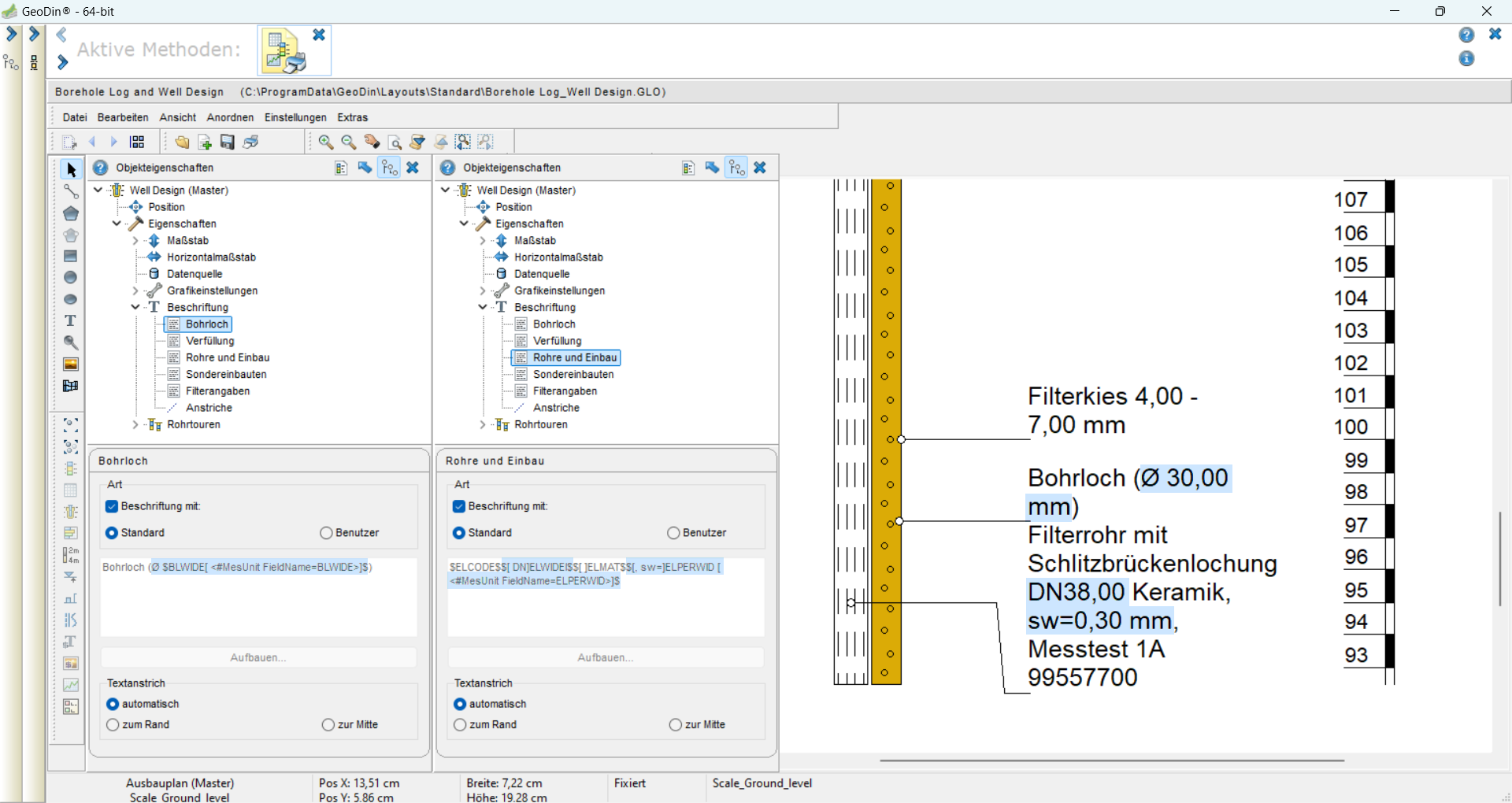Screen dimensions: 1512x803
Task: Toggle tree view icon in left Objekteigenschaften panel
Action: [x=389, y=168]
